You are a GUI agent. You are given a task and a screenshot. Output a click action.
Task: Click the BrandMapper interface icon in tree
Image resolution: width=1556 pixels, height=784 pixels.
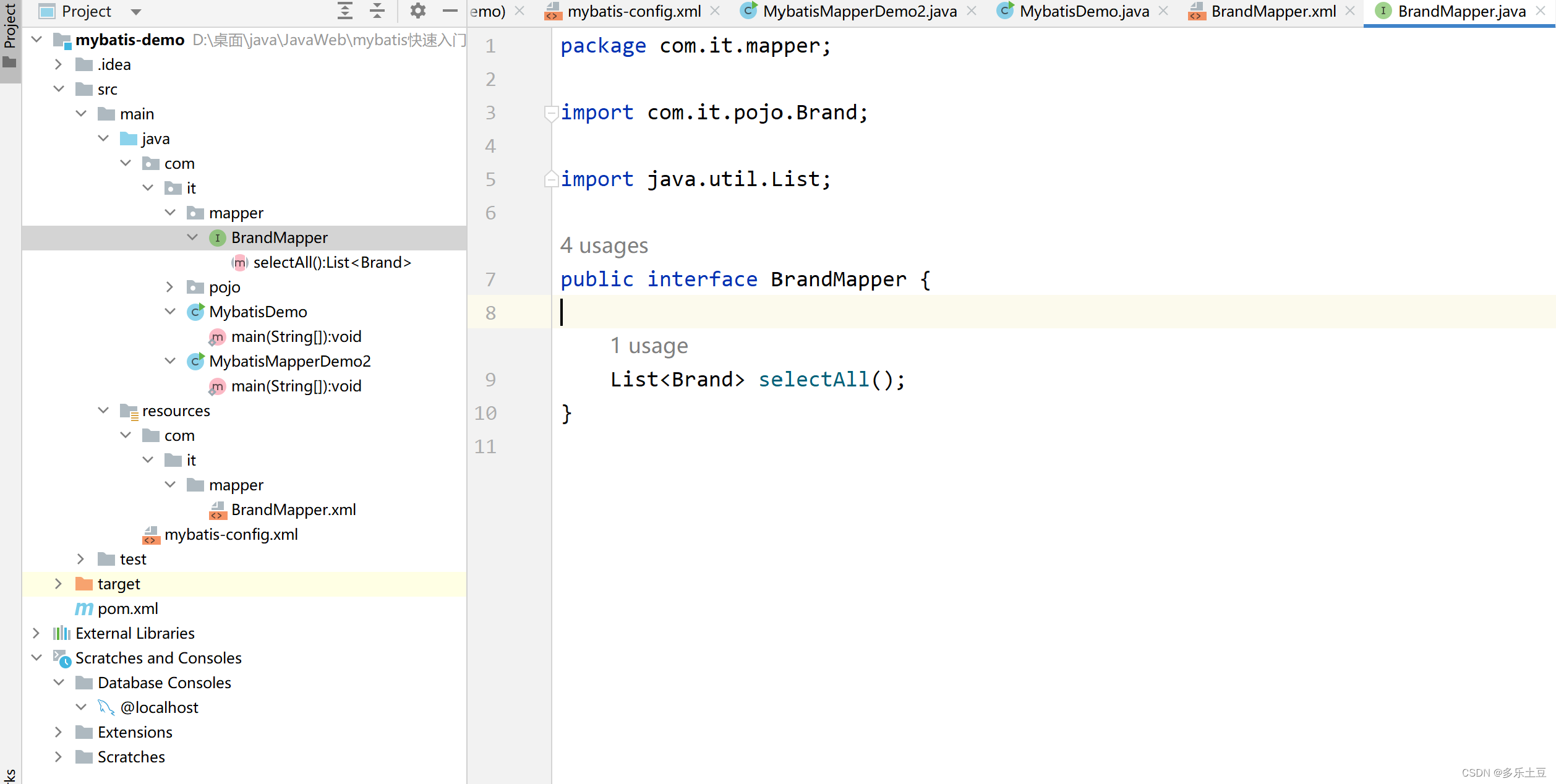pyautogui.click(x=217, y=238)
